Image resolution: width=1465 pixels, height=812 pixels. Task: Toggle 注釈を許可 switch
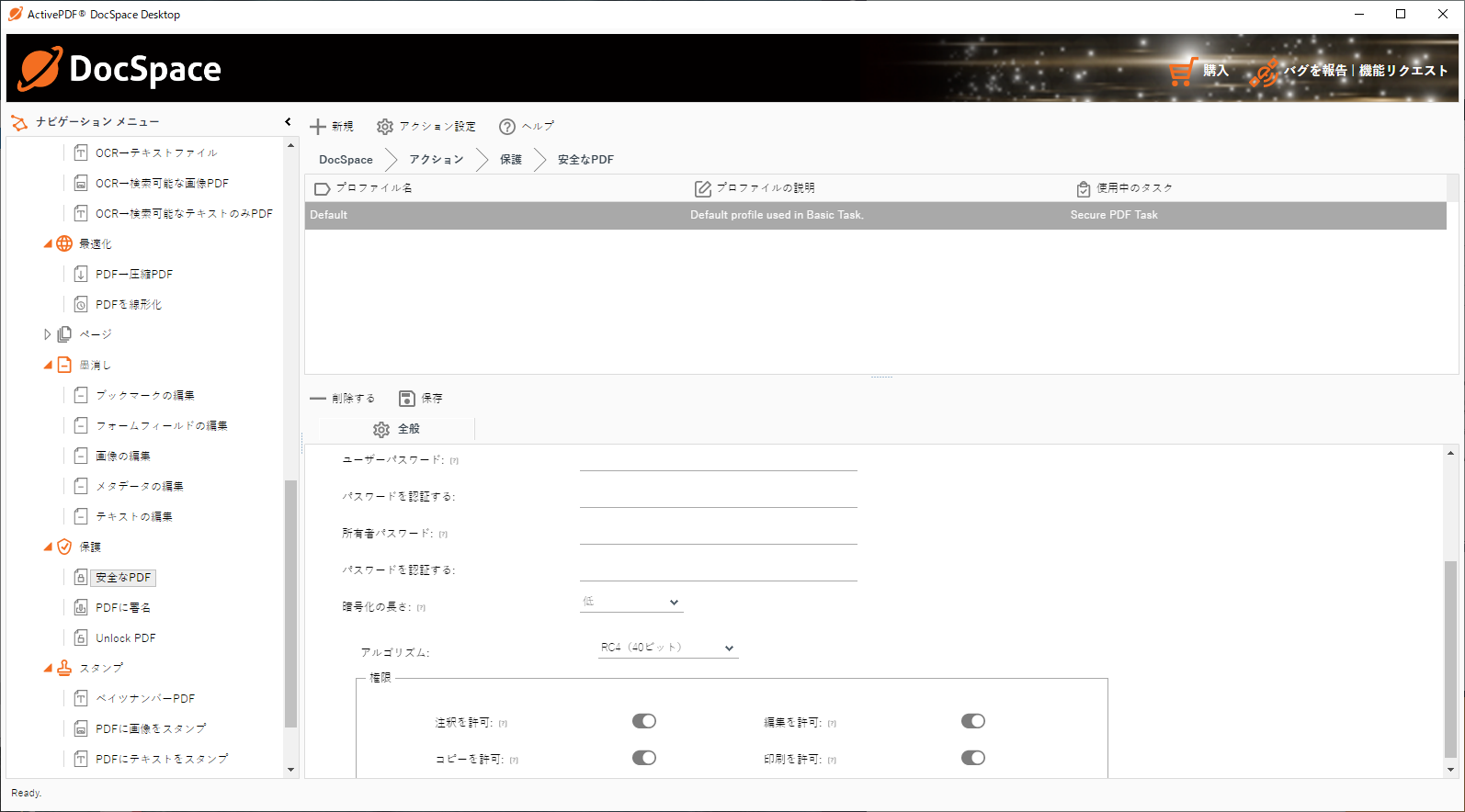644,721
